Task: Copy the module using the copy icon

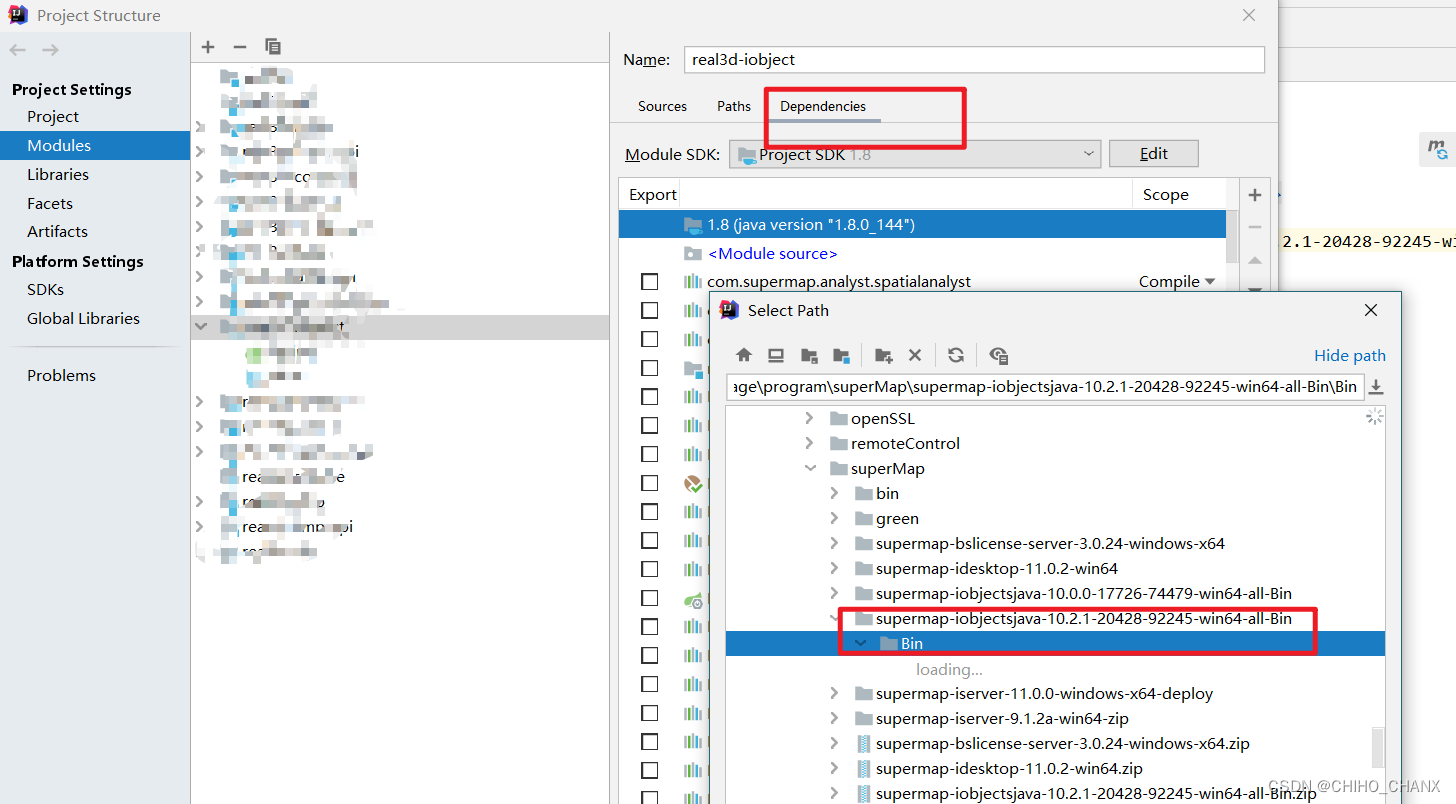Action: point(272,46)
